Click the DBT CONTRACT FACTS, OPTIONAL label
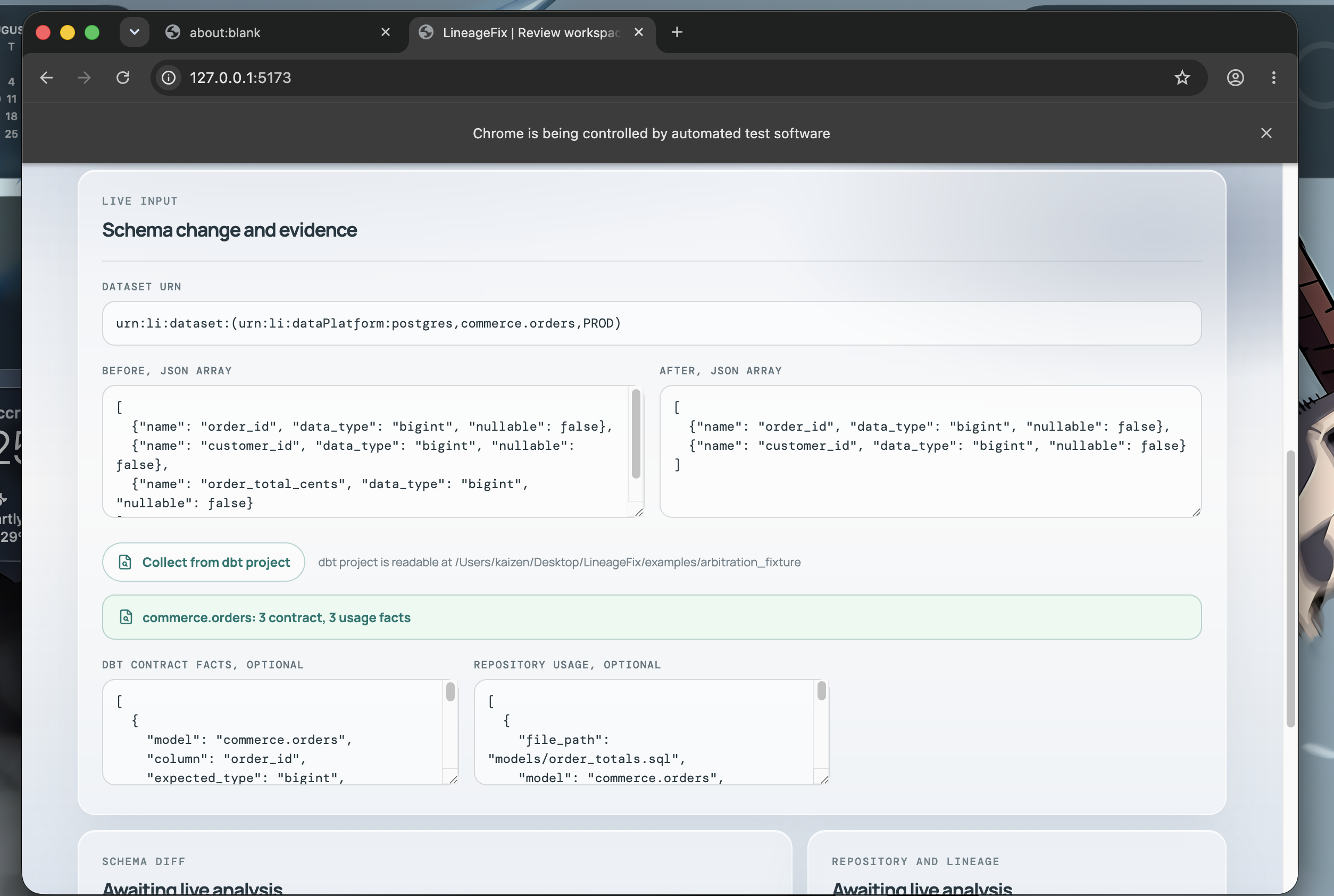 [x=203, y=665]
